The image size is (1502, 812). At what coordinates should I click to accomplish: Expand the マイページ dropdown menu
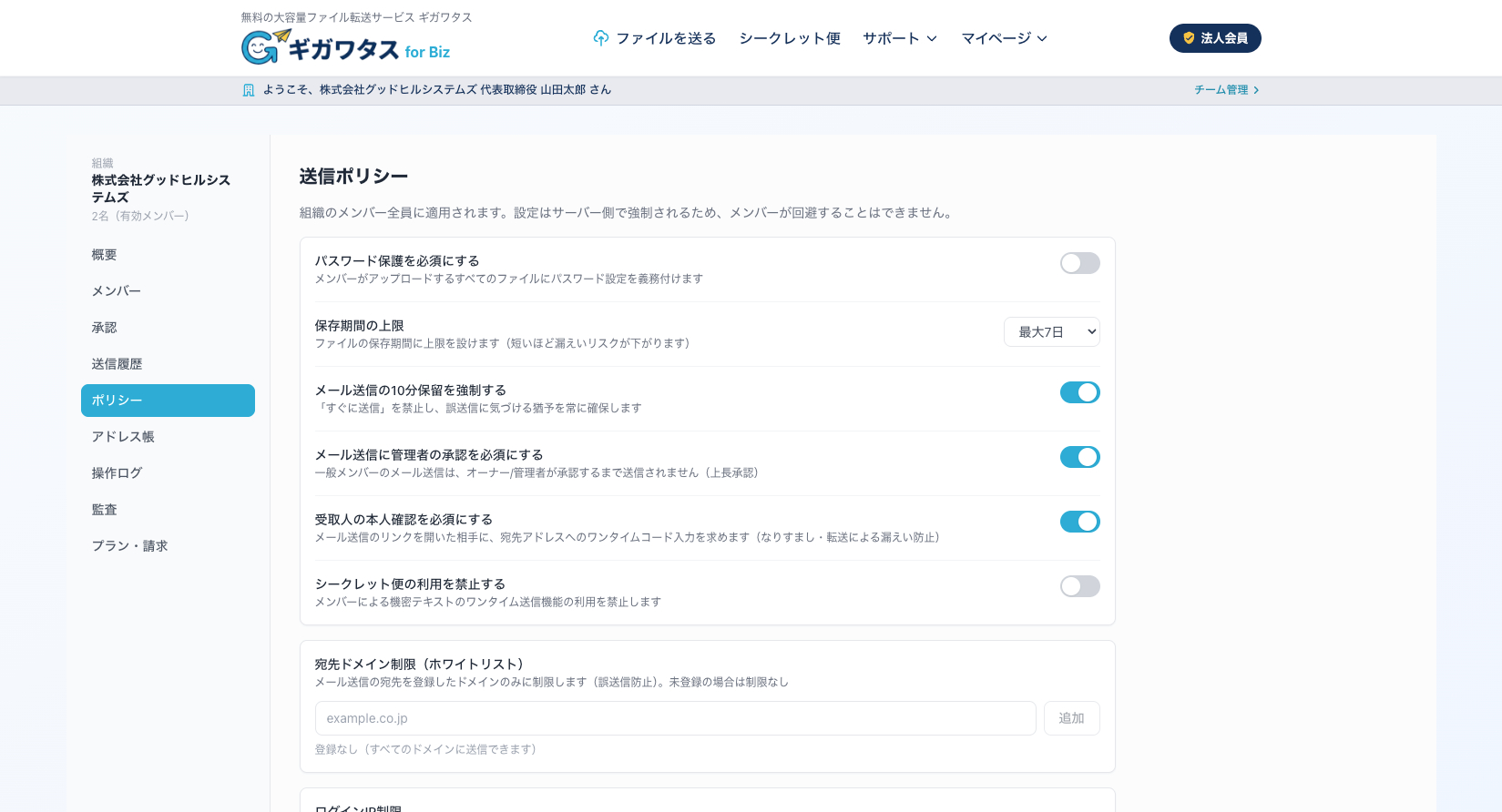pos(1004,38)
